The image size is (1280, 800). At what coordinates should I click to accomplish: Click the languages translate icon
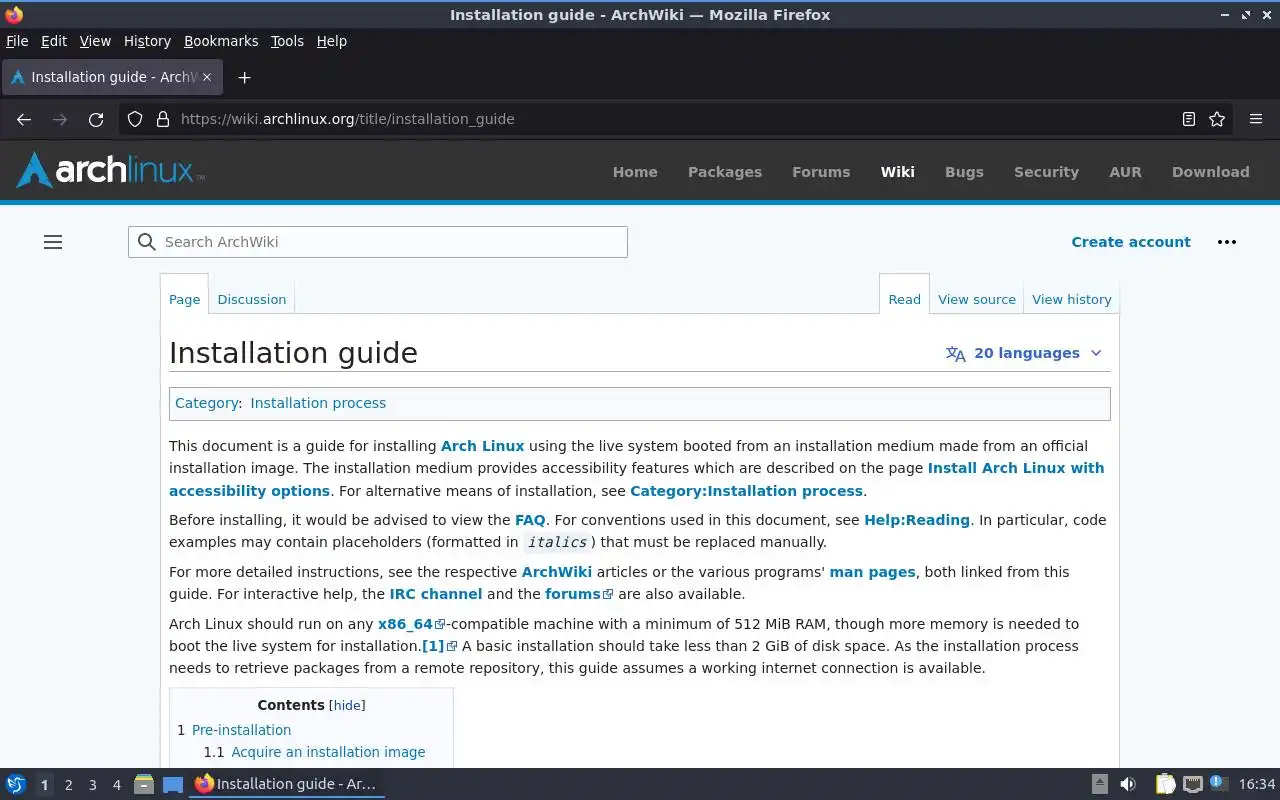[x=956, y=354]
